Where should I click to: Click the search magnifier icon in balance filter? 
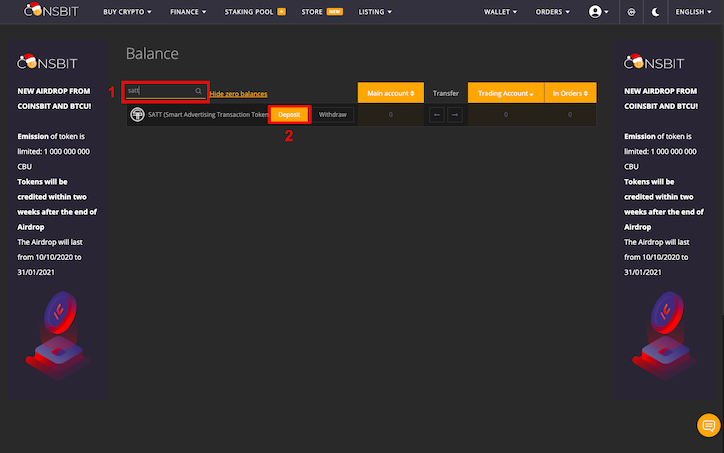(x=198, y=91)
